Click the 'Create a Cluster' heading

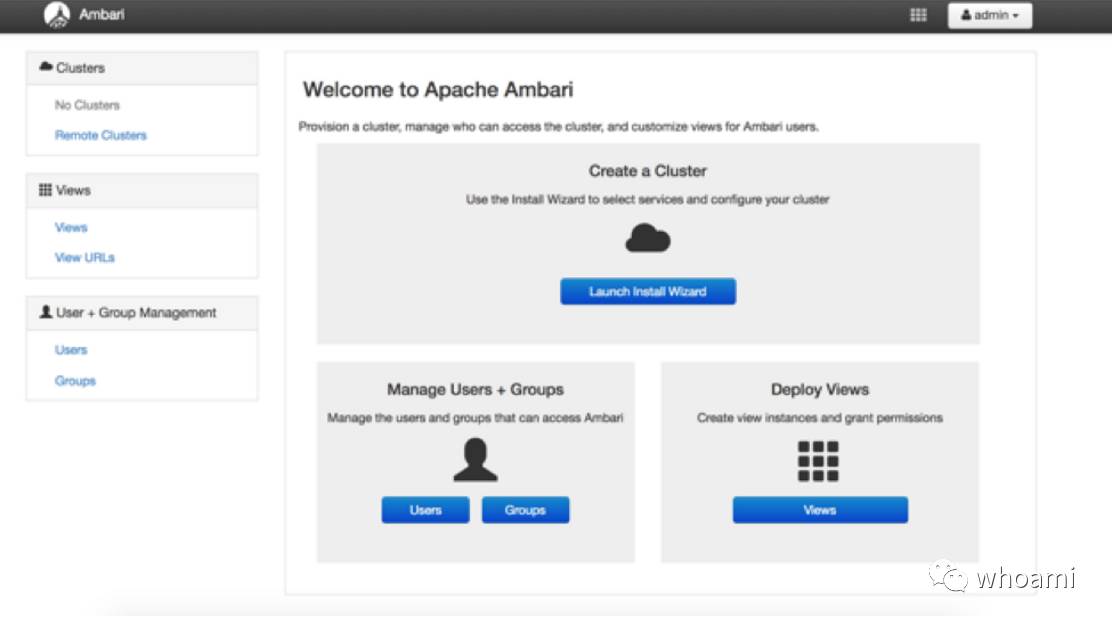click(x=647, y=171)
